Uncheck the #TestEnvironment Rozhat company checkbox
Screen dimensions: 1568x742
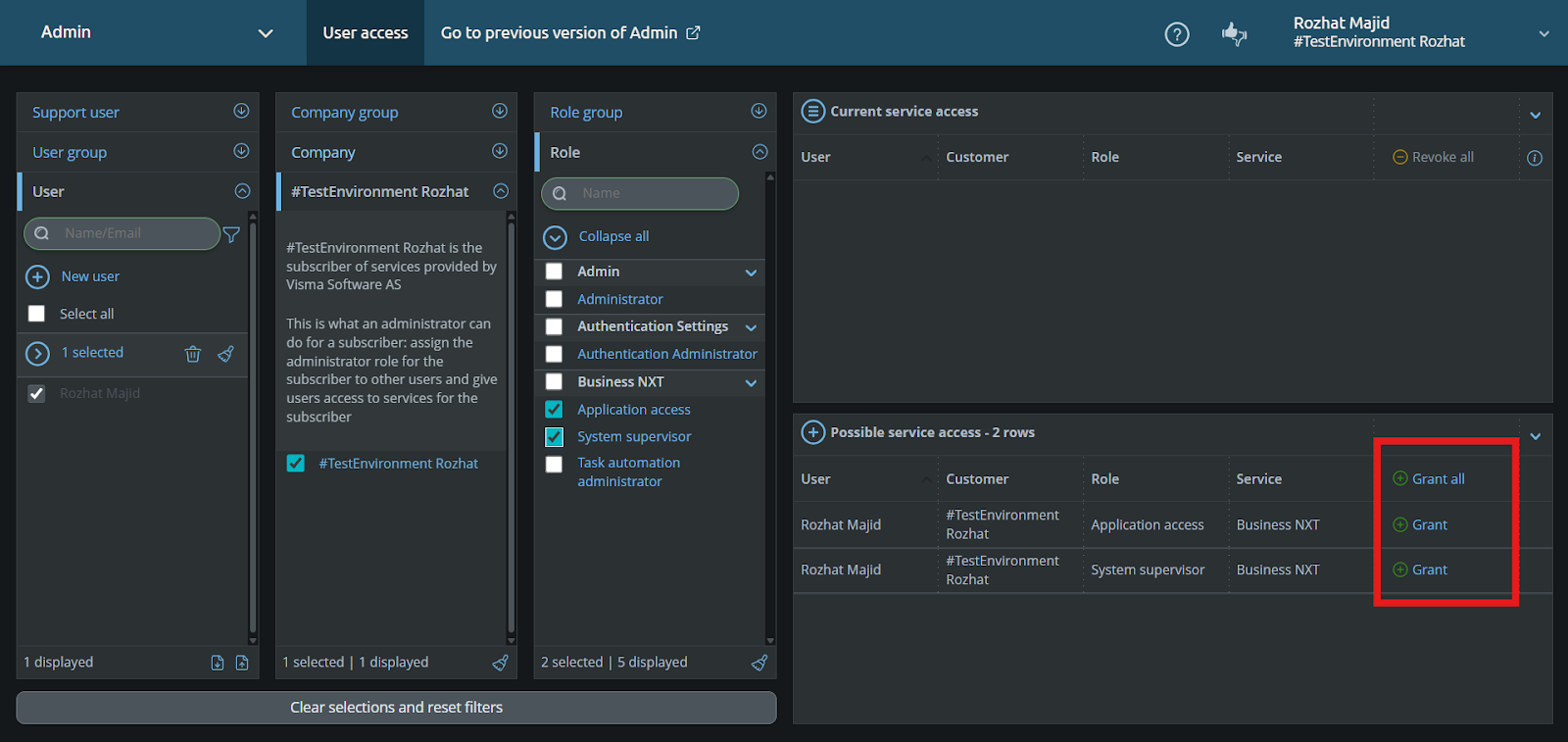[x=296, y=463]
